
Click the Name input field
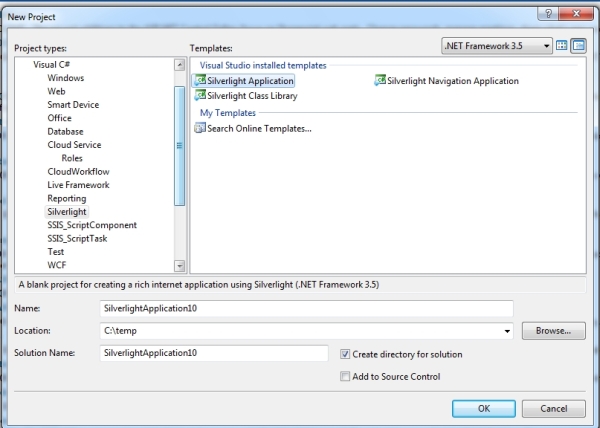click(x=307, y=309)
